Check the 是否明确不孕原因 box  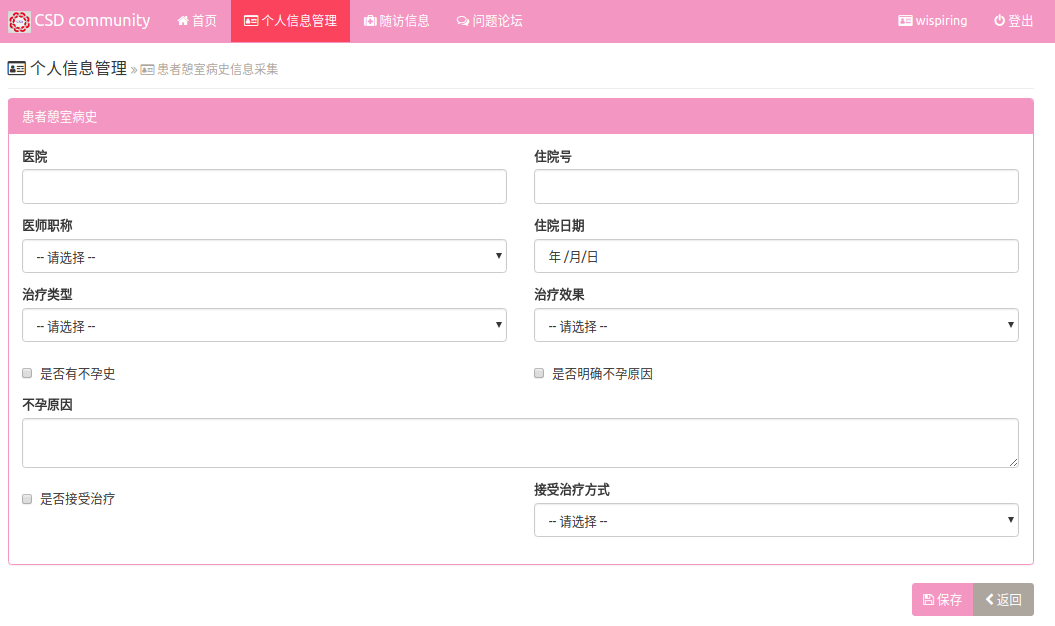539,374
